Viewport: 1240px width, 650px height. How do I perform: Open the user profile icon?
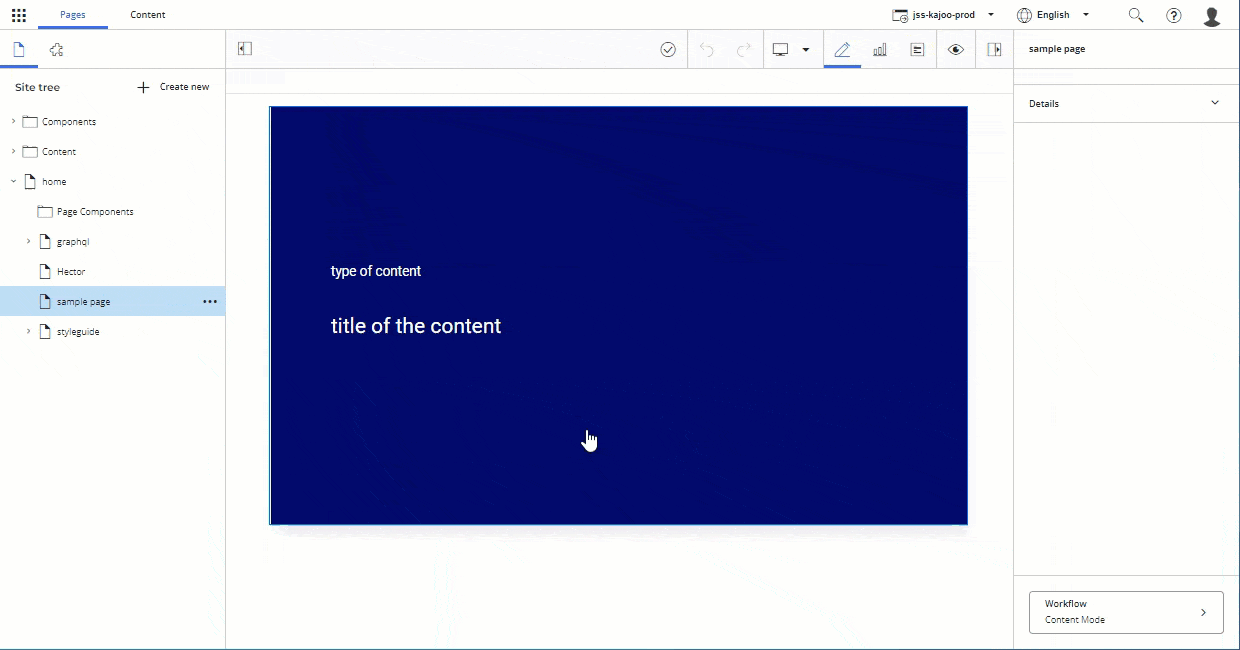click(1212, 16)
